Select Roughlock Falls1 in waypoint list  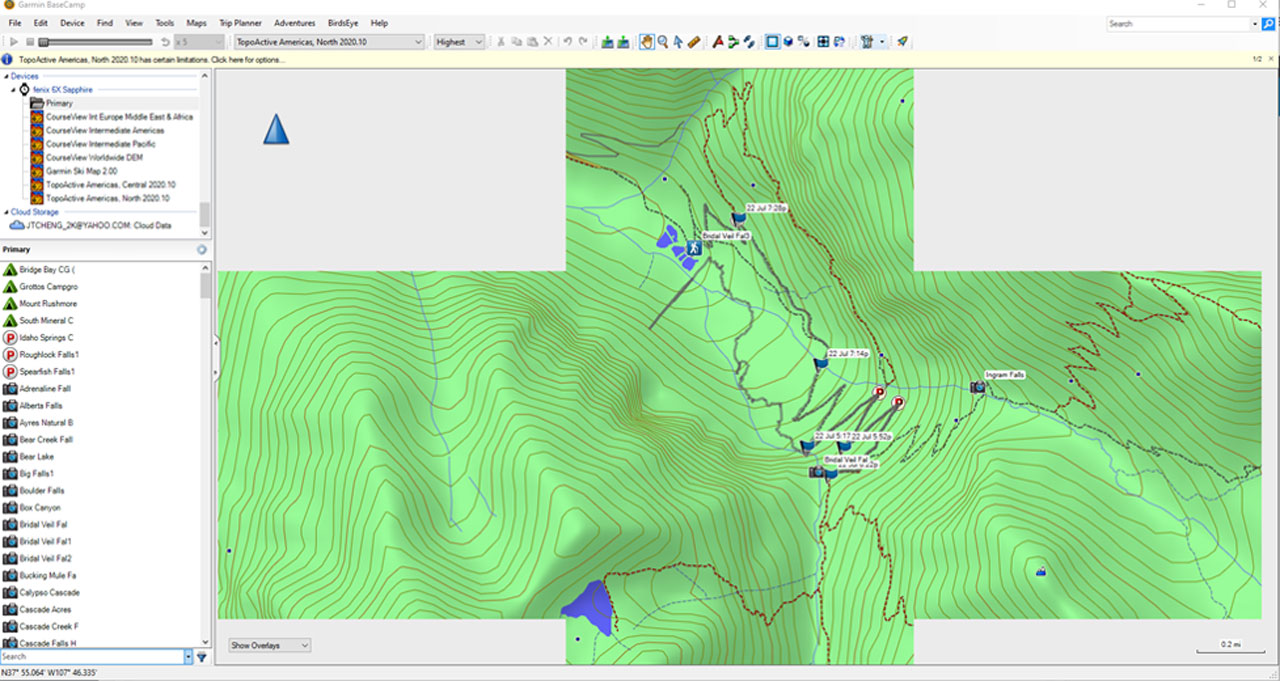[49, 355]
